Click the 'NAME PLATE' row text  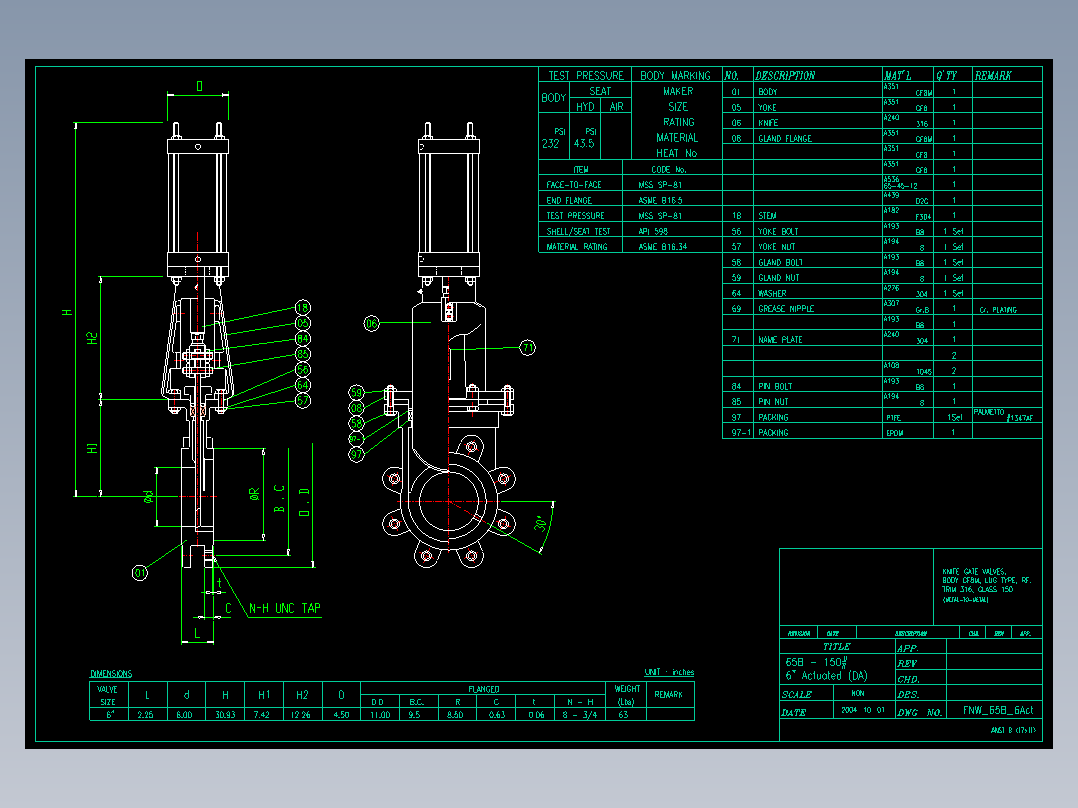[780, 340]
